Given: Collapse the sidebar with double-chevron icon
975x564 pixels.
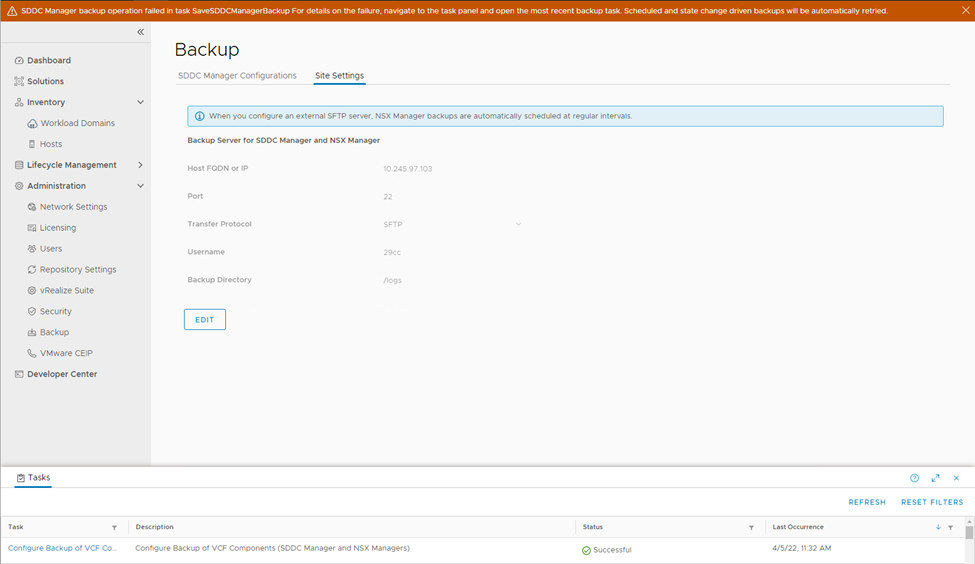Looking at the screenshot, I should tap(140, 32).
